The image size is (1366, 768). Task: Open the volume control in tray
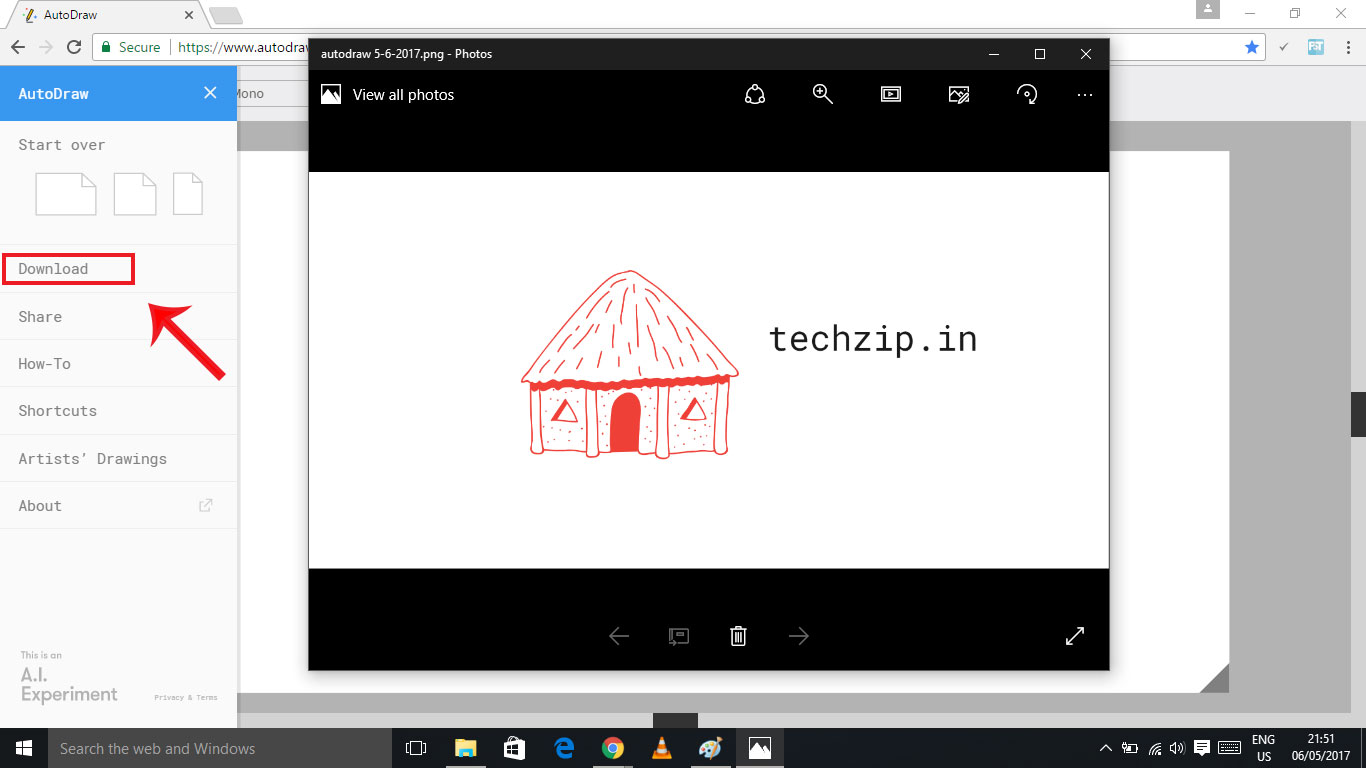[1177, 748]
